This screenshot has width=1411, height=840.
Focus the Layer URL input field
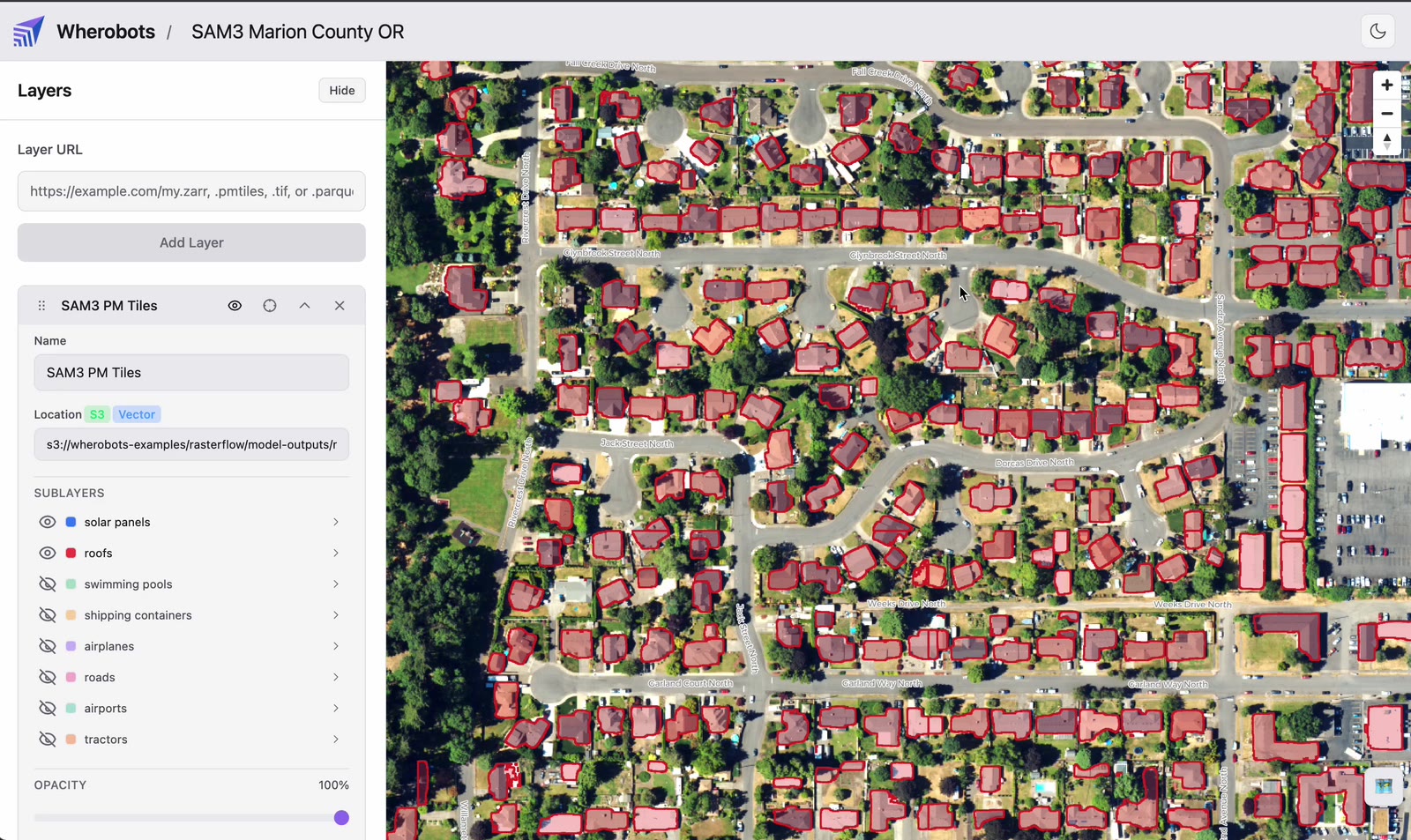pyautogui.click(x=191, y=191)
